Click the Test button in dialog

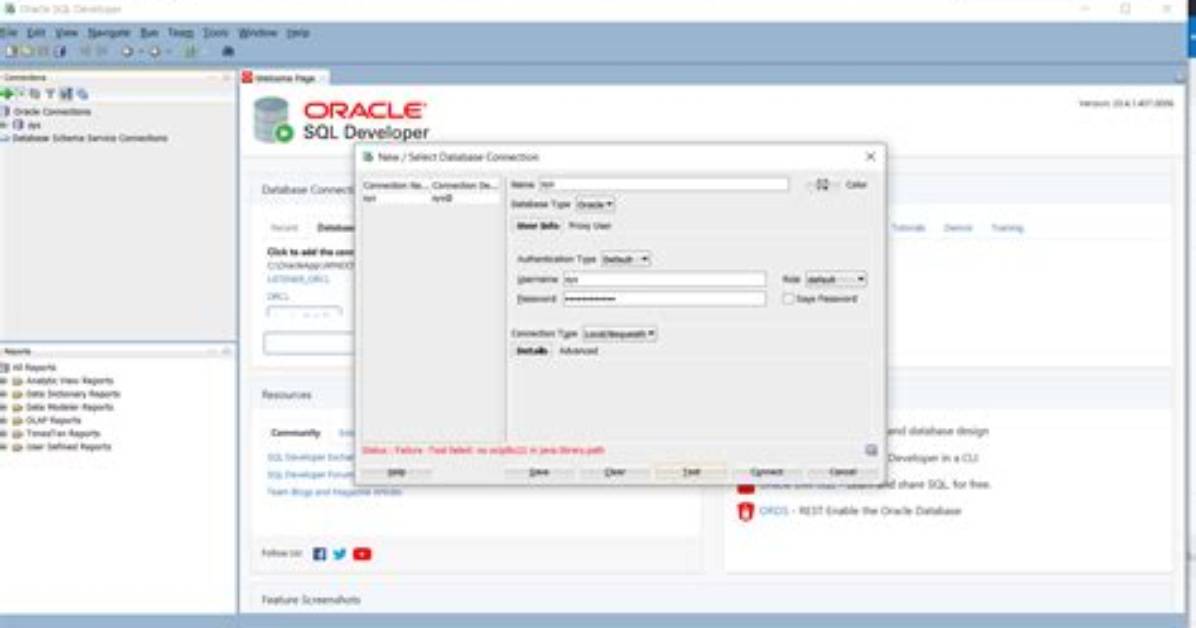coord(691,472)
